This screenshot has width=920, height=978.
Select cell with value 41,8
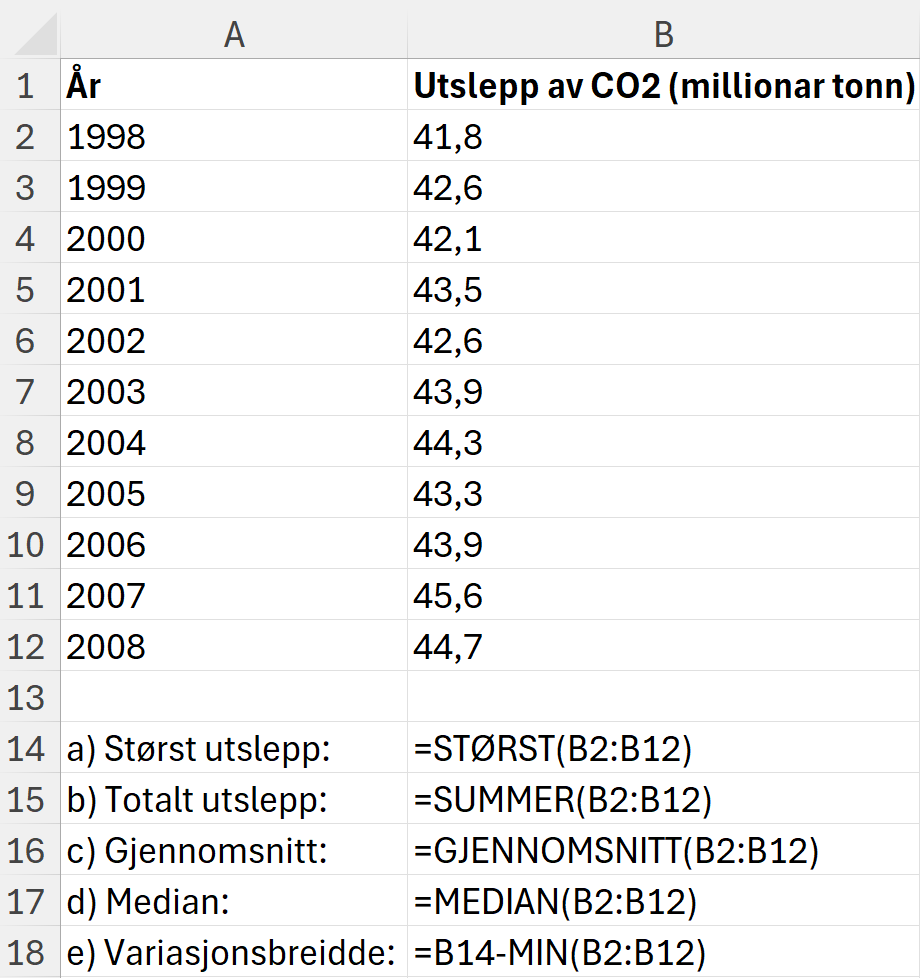(x=663, y=137)
